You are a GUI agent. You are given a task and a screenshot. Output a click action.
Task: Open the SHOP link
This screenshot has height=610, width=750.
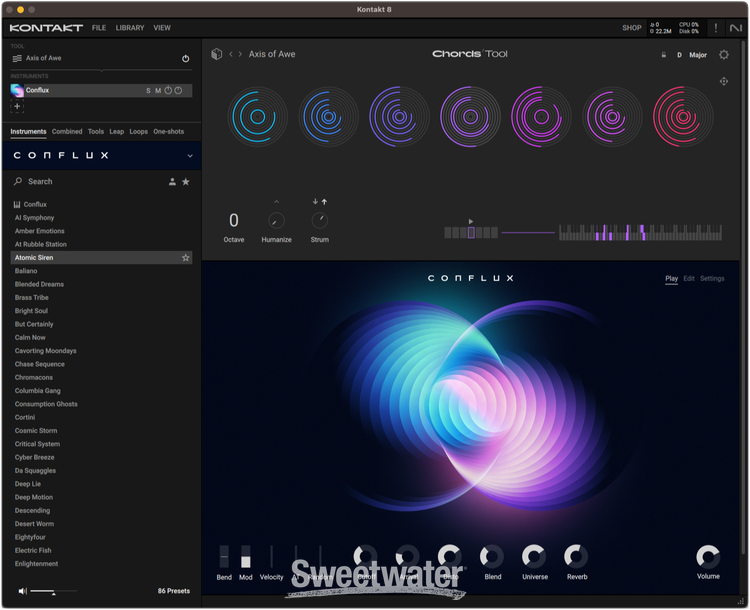[x=632, y=28]
